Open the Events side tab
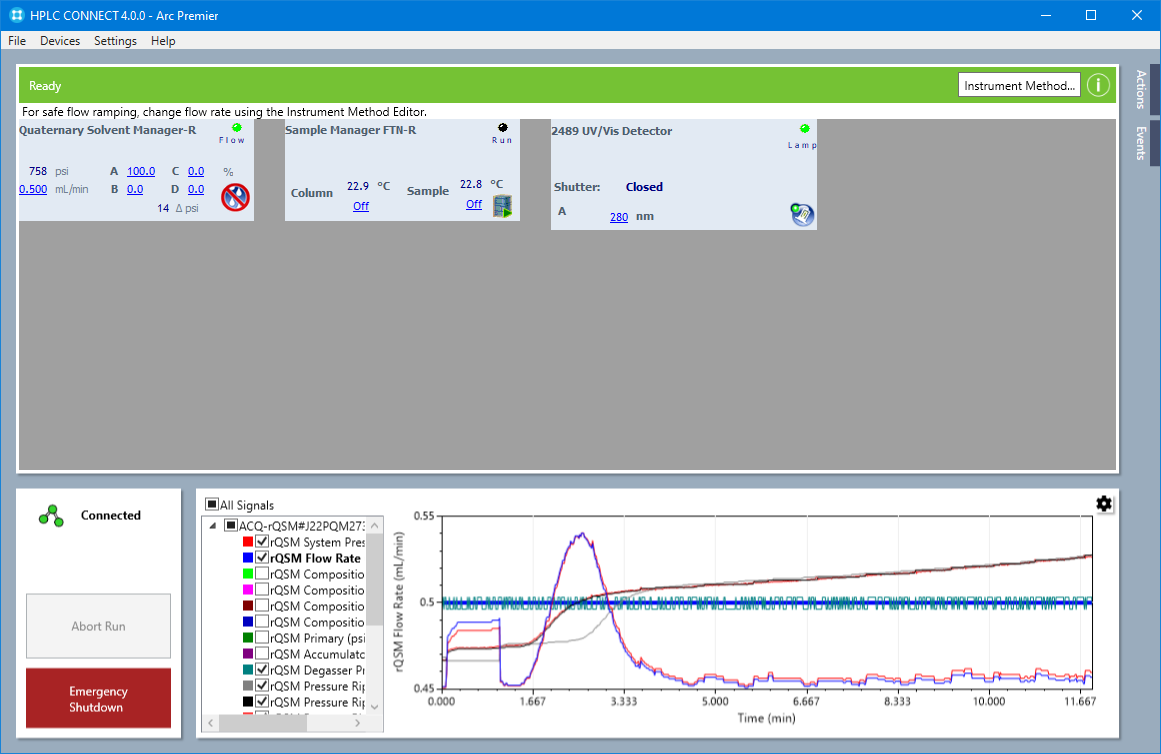Image resolution: width=1161 pixels, height=754 pixels. [1141, 143]
